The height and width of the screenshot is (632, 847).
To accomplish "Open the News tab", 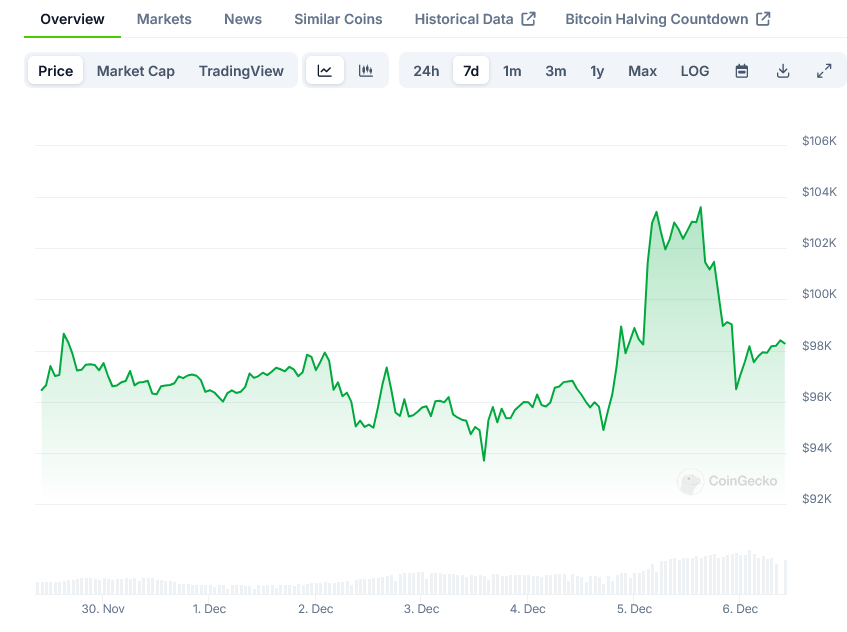I will click(243, 19).
